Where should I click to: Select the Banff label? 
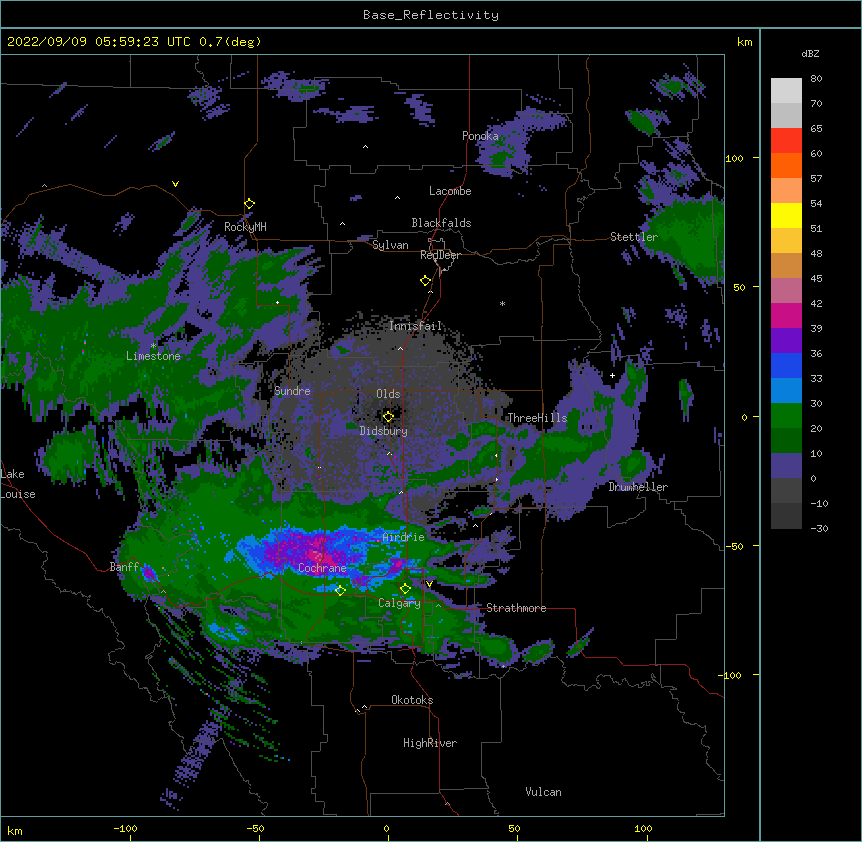[x=124, y=567]
